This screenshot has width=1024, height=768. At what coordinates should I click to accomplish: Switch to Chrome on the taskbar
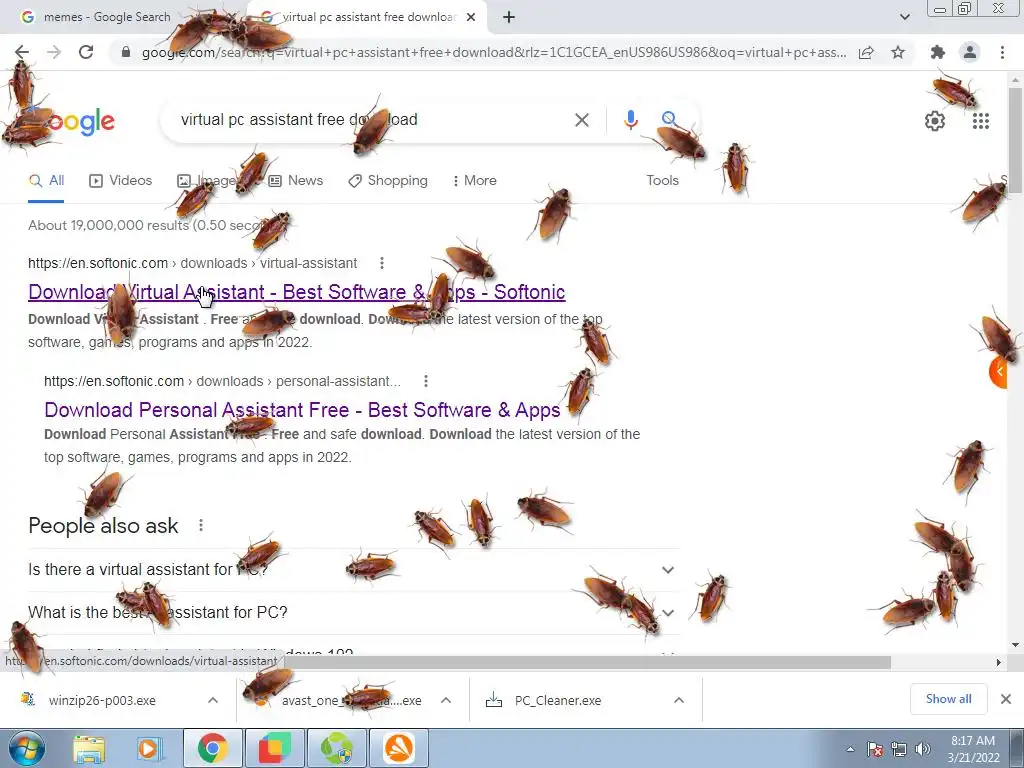point(213,748)
